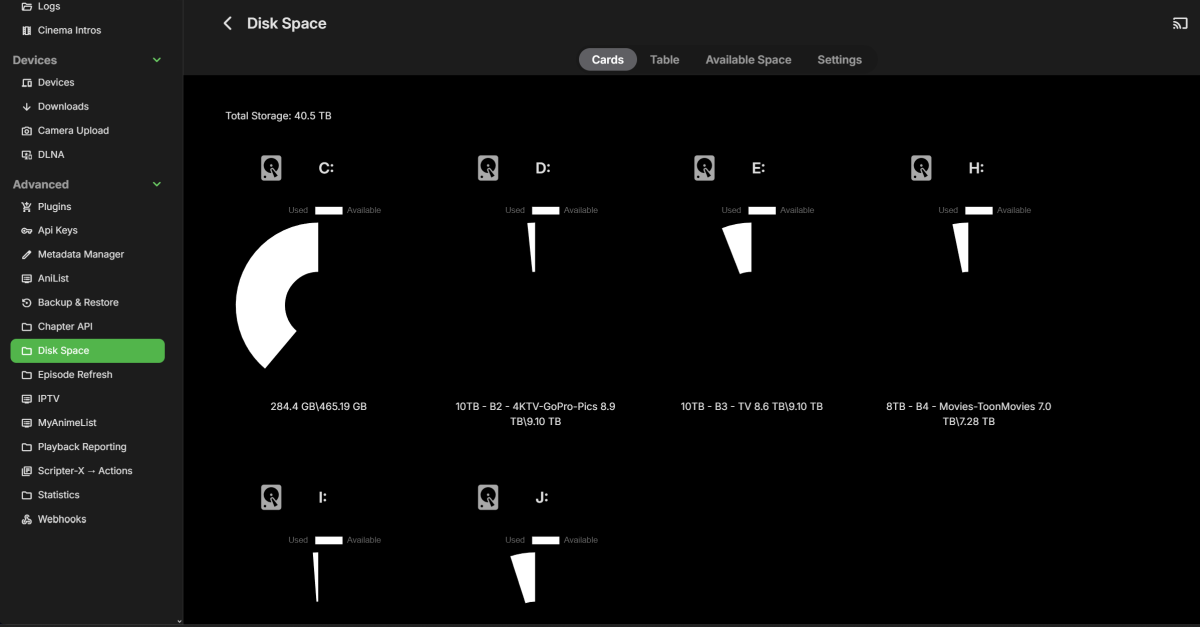Click the 'Total Storage: 40.5 TB' text
The image size is (1200, 627).
(x=278, y=116)
